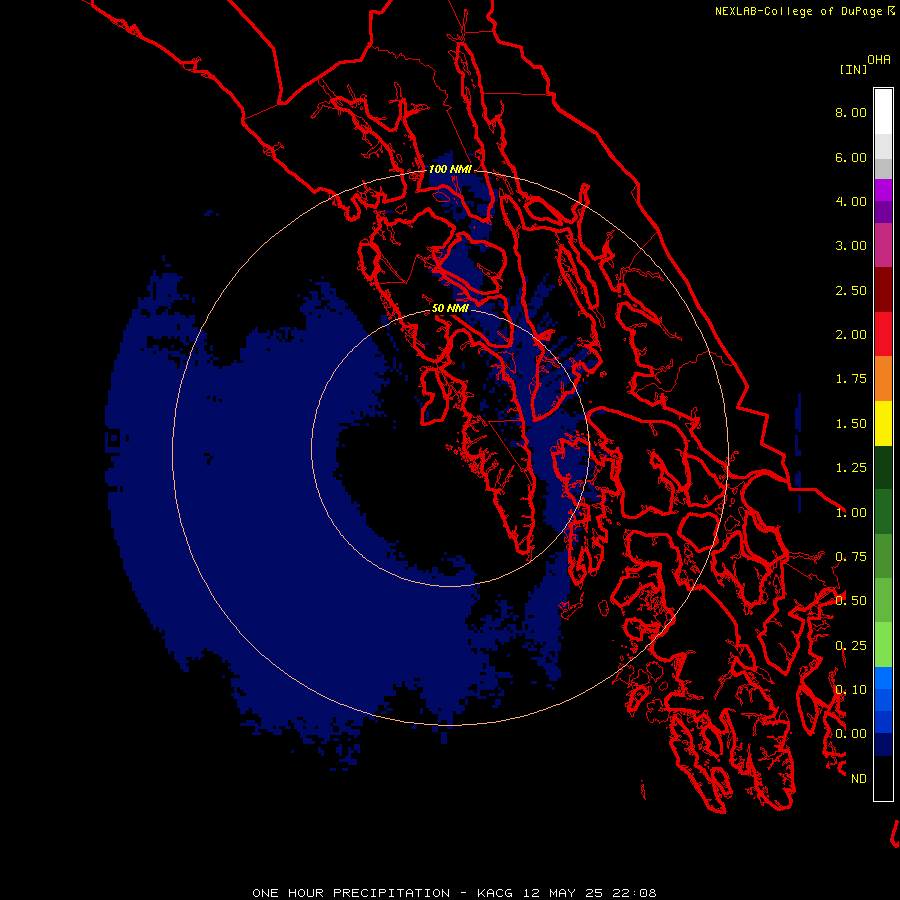
Task: Click the 0.25 legend value
Action: (851, 646)
